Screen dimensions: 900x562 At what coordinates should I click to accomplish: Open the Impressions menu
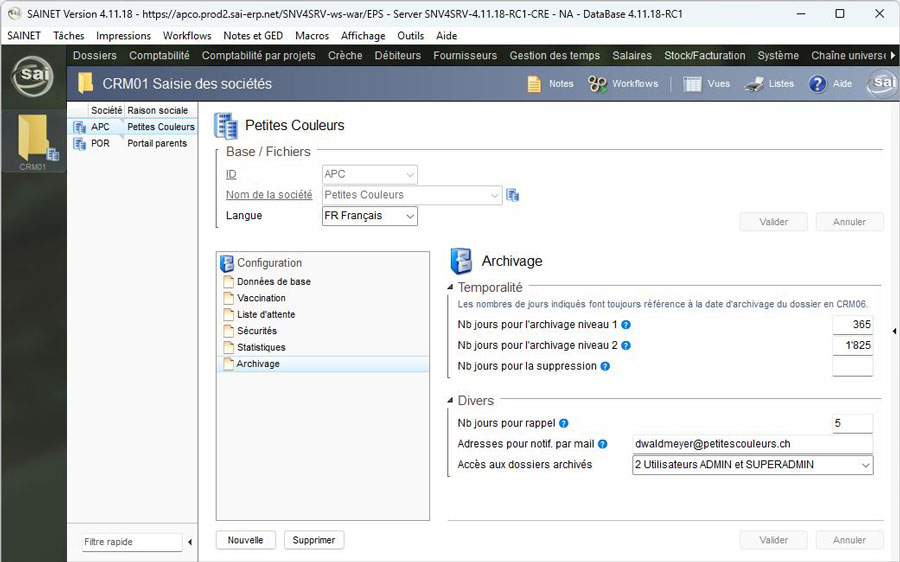click(x=123, y=36)
